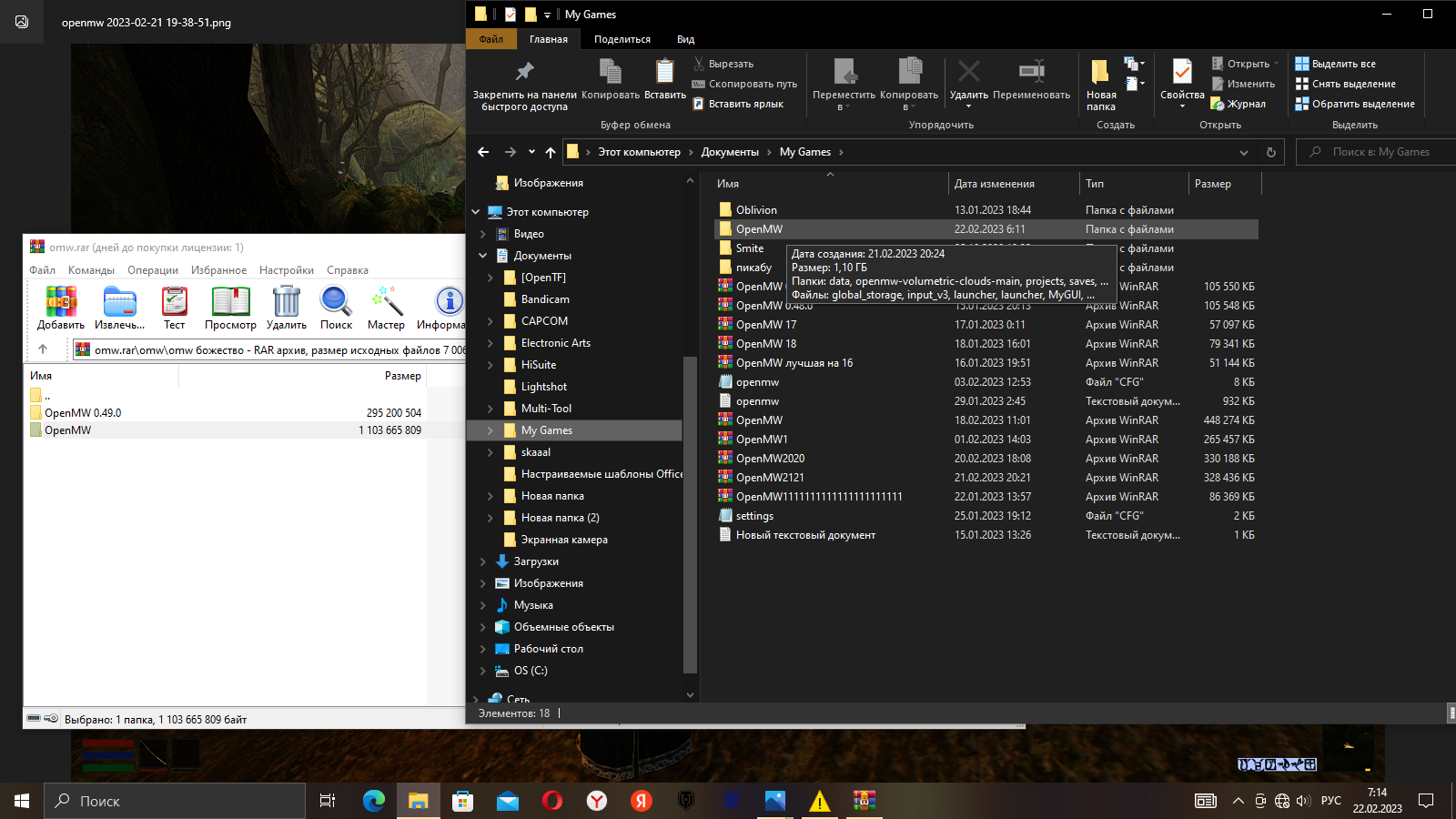Go up one level in WinRAR archive

[43, 349]
